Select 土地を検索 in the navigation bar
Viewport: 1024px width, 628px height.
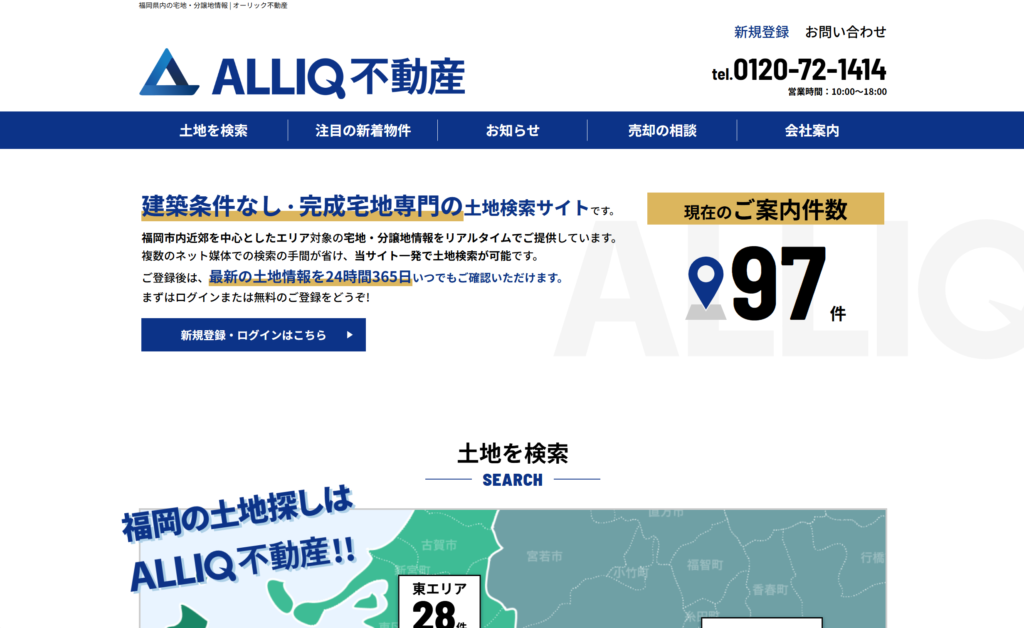click(x=213, y=130)
